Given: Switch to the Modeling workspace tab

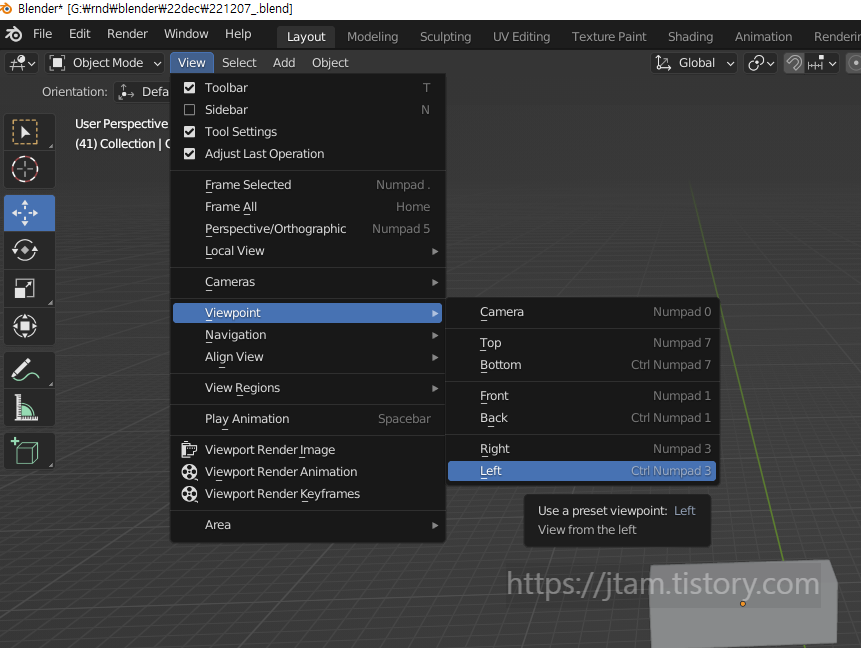Looking at the screenshot, I should pyautogui.click(x=372, y=37).
